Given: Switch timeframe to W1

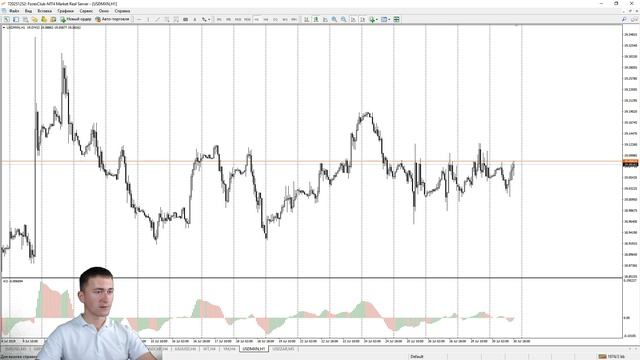Looking at the screenshot, I should 285,19.
